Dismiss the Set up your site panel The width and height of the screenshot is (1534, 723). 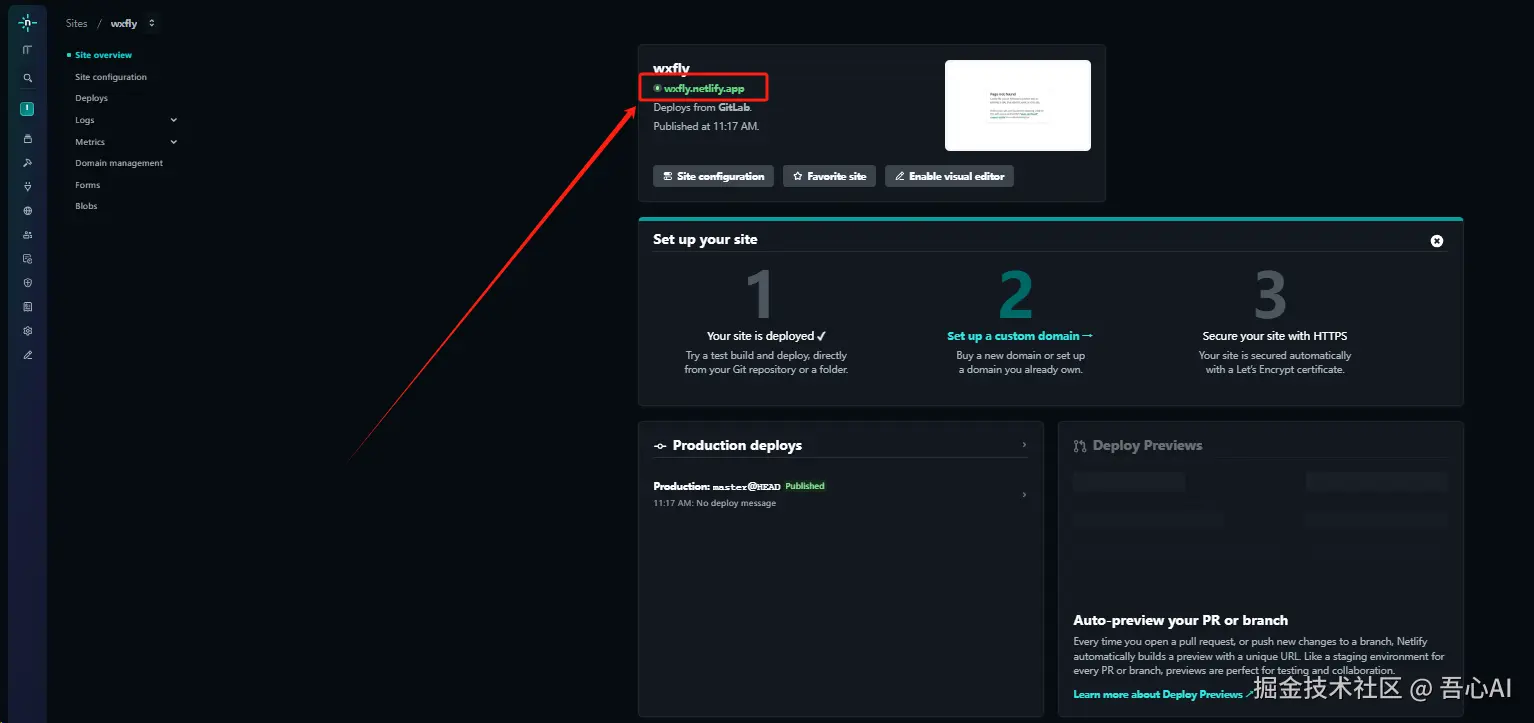(x=1437, y=241)
